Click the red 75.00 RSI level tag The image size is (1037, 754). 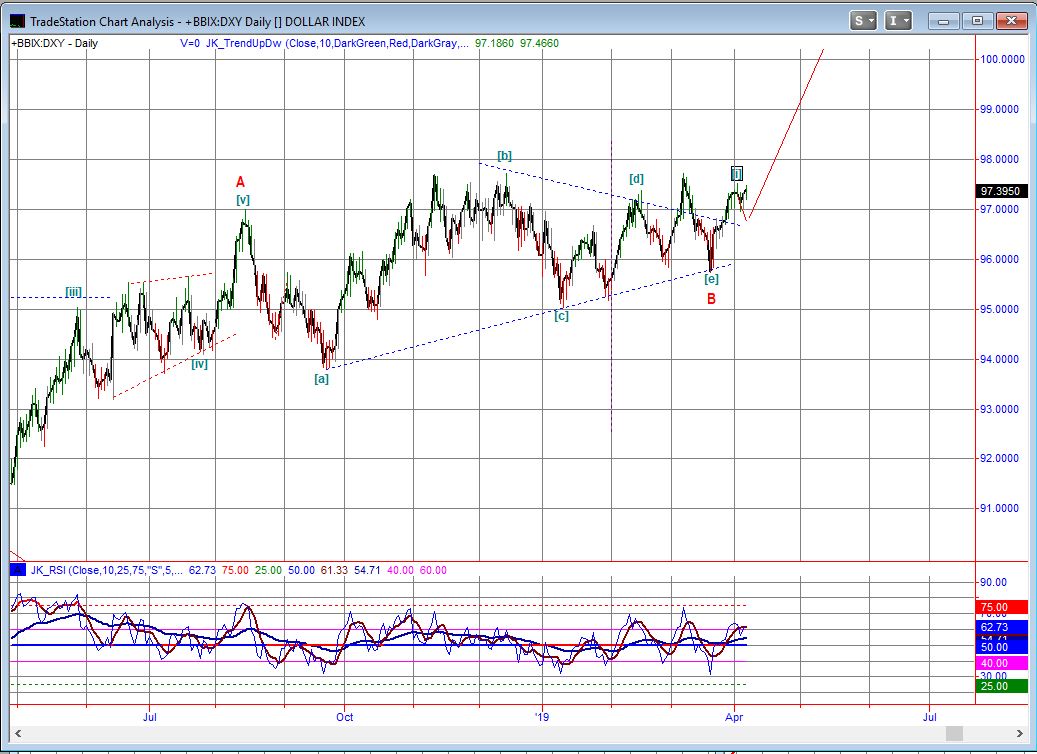pos(1001,606)
